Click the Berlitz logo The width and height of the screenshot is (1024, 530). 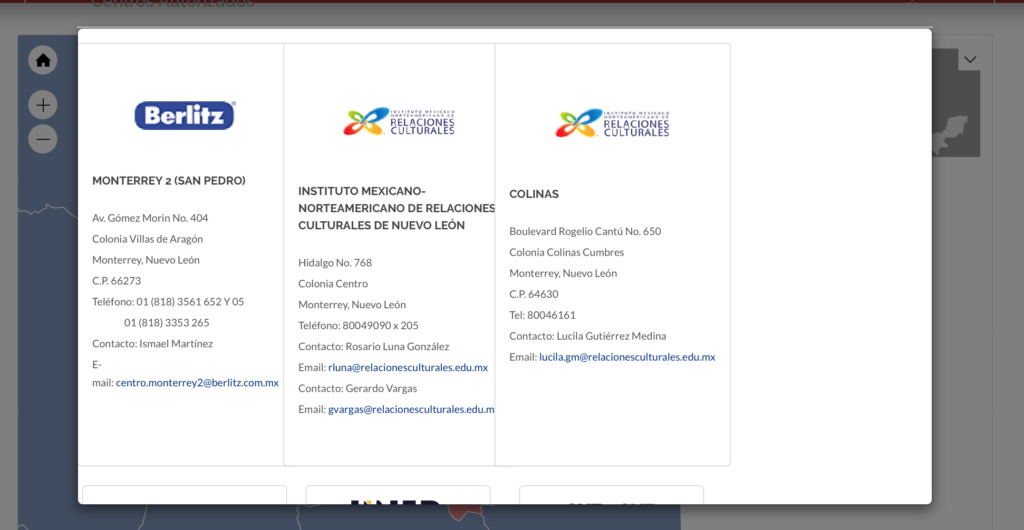pyautogui.click(x=185, y=116)
